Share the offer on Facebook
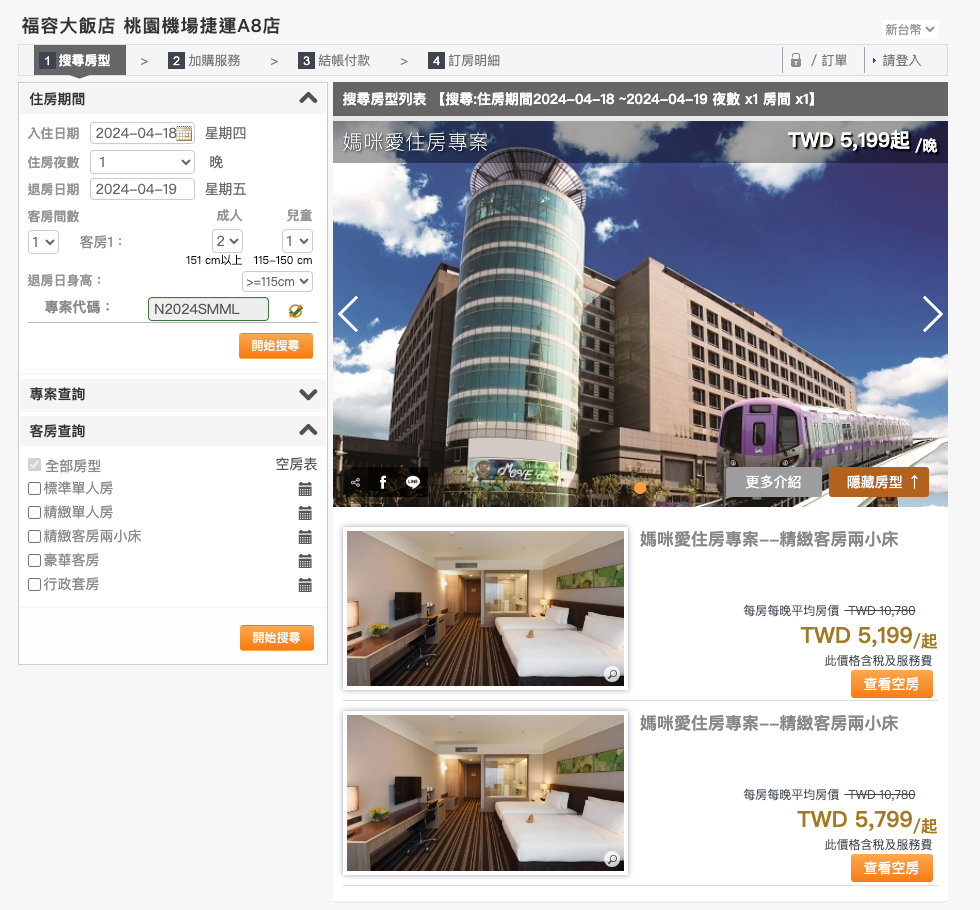980x910 pixels. pos(383,482)
